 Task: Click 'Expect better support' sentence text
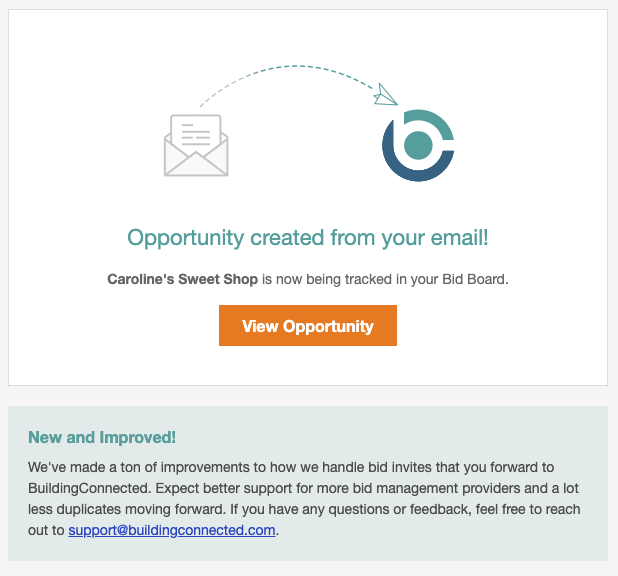click(224, 488)
